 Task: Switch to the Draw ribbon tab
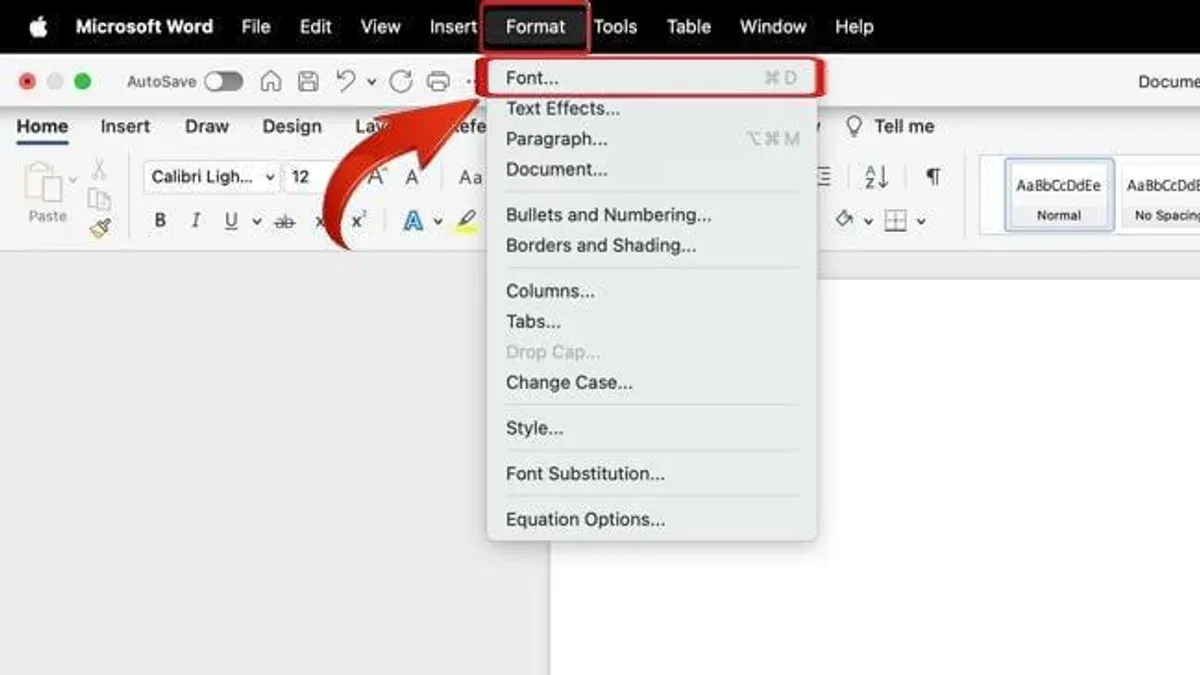[207, 127]
